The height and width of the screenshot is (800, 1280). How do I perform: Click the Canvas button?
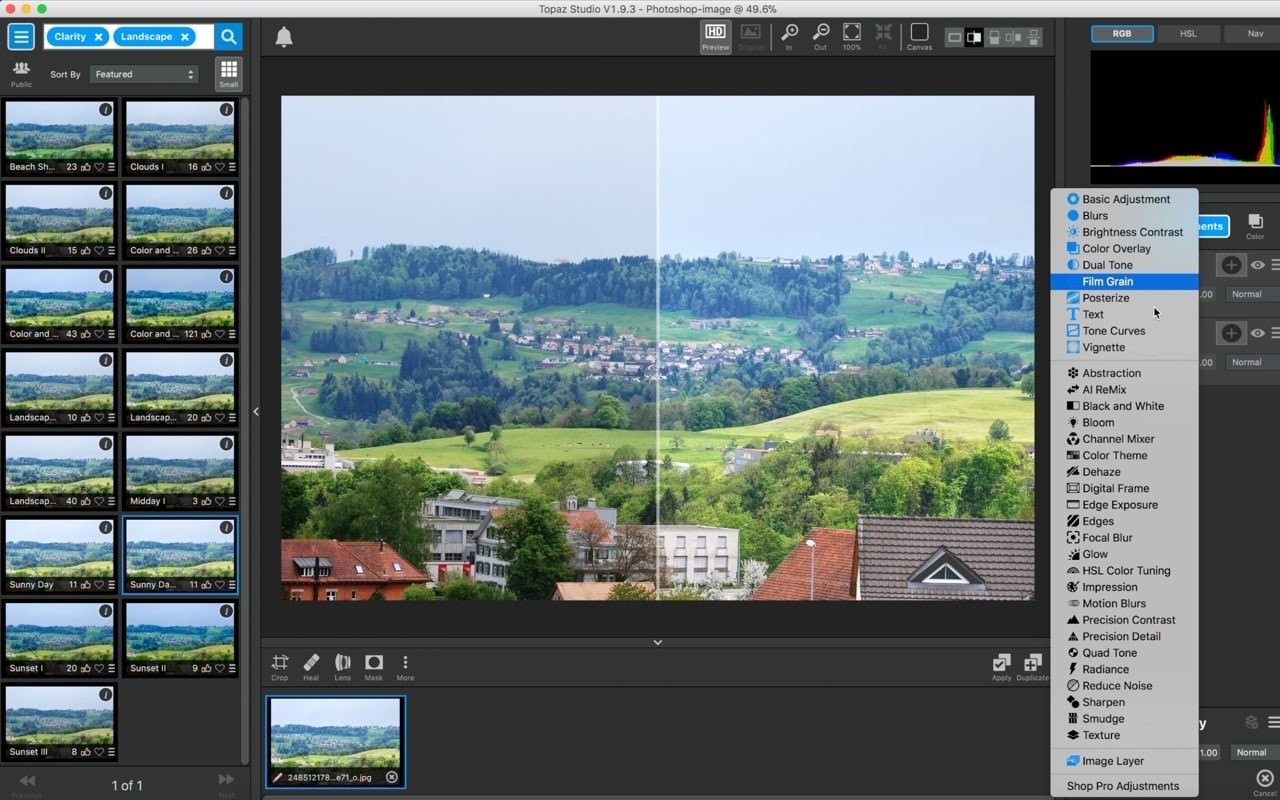tap(919, 37)
